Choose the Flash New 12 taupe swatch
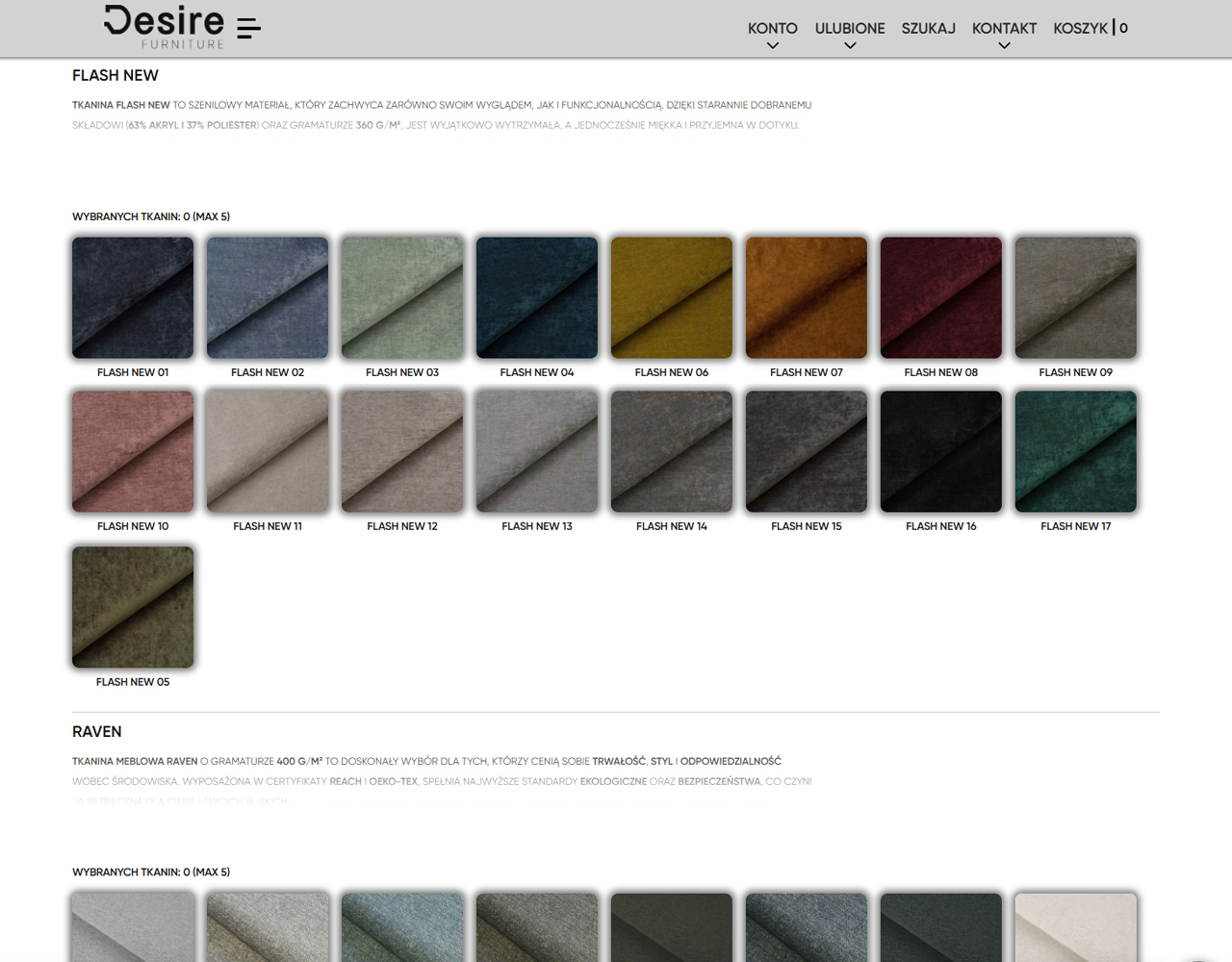The width and height of the screenshot is (1232, 962). coord(402,451)
